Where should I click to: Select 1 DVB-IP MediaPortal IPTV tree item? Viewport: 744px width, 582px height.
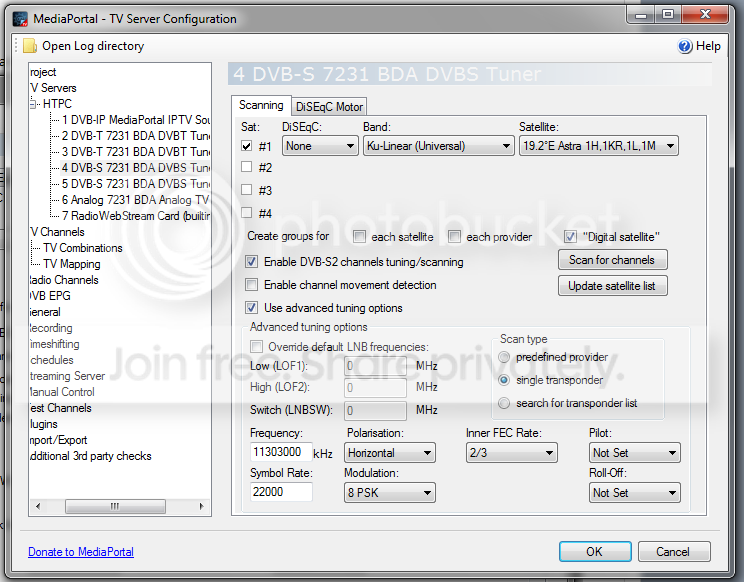(x=136, y=120)
